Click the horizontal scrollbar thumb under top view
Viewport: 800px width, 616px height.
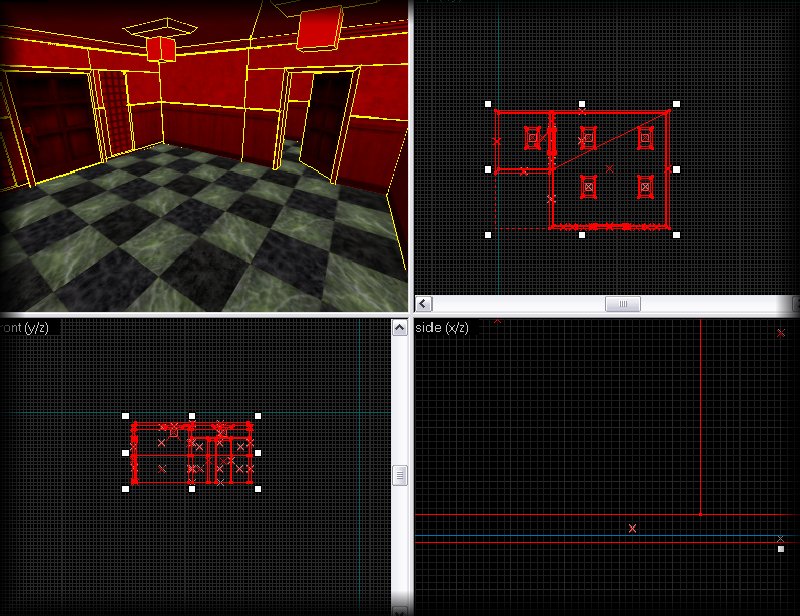(622, 303)
